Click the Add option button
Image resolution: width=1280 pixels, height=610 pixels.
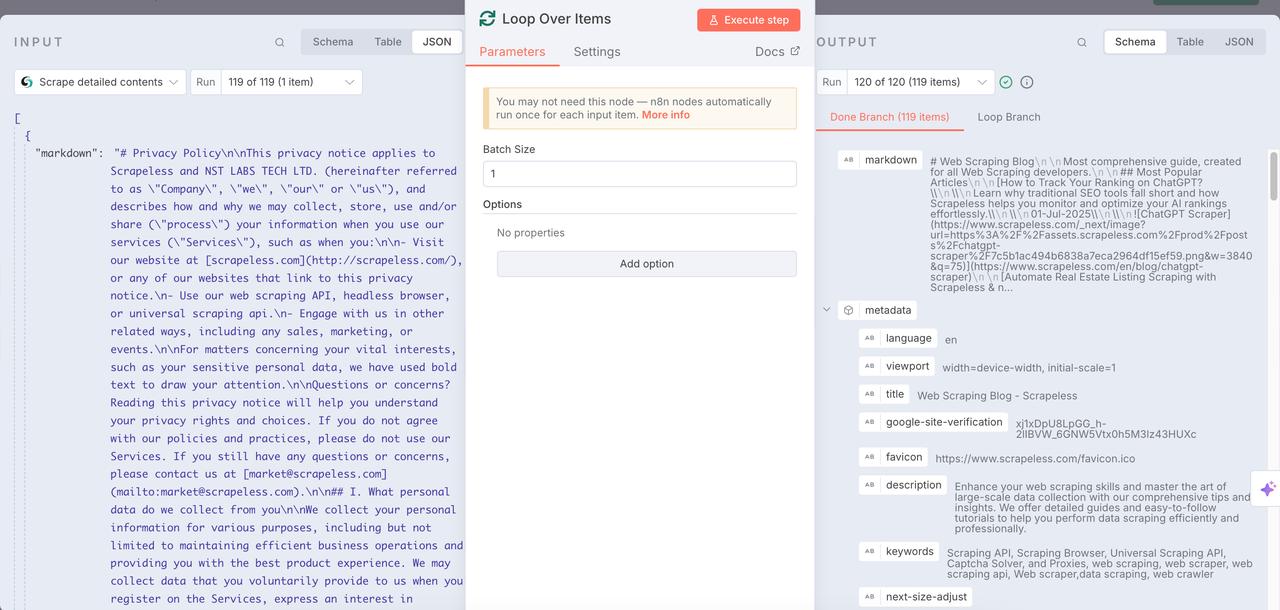(647, 264)
